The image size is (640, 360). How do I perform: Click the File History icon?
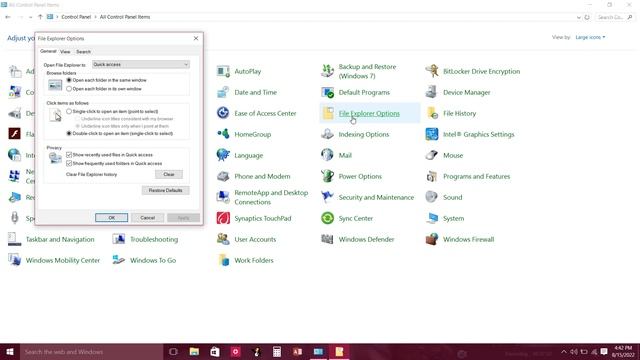coord(432,113)
